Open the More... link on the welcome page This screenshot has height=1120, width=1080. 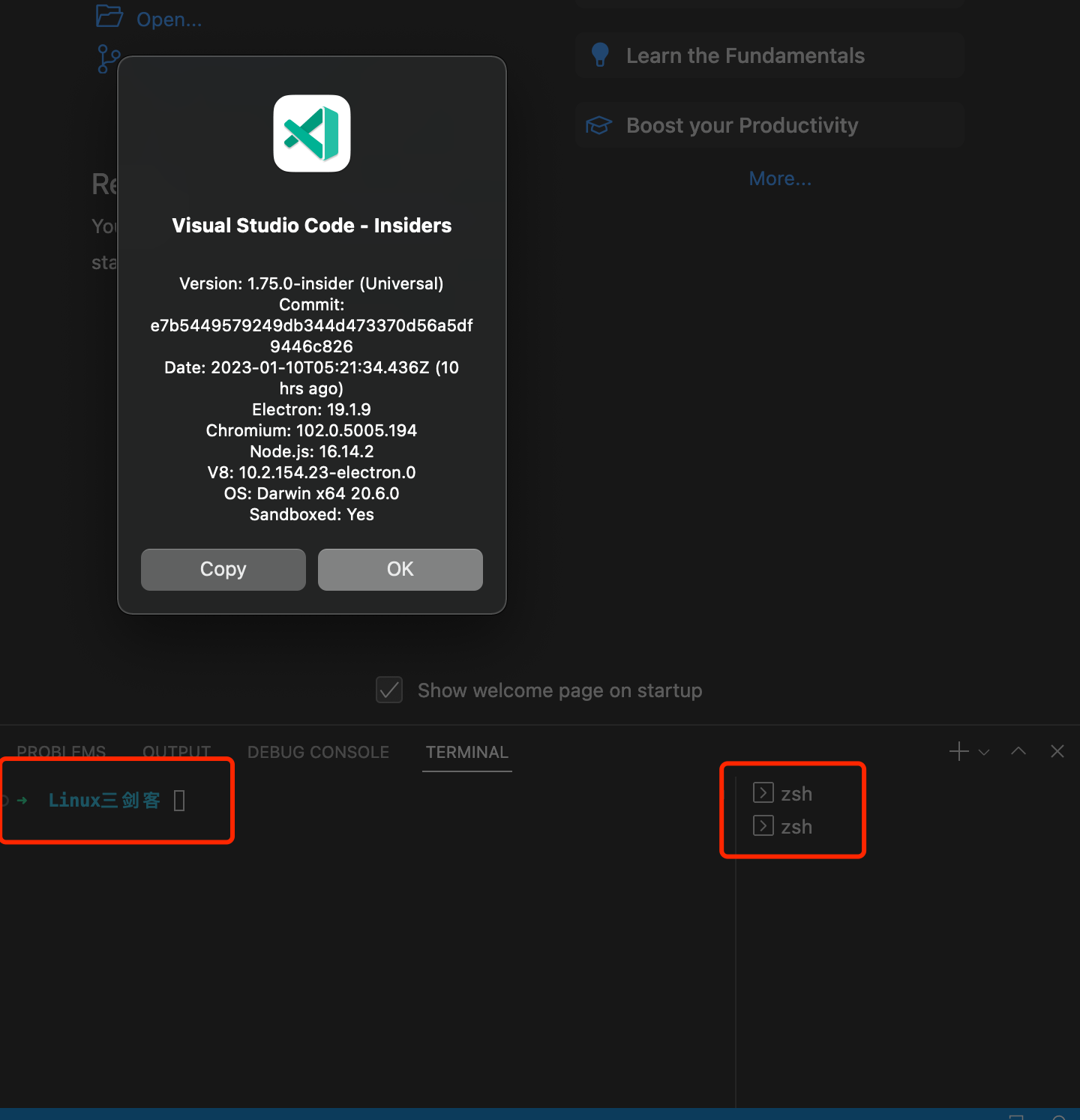780,178
